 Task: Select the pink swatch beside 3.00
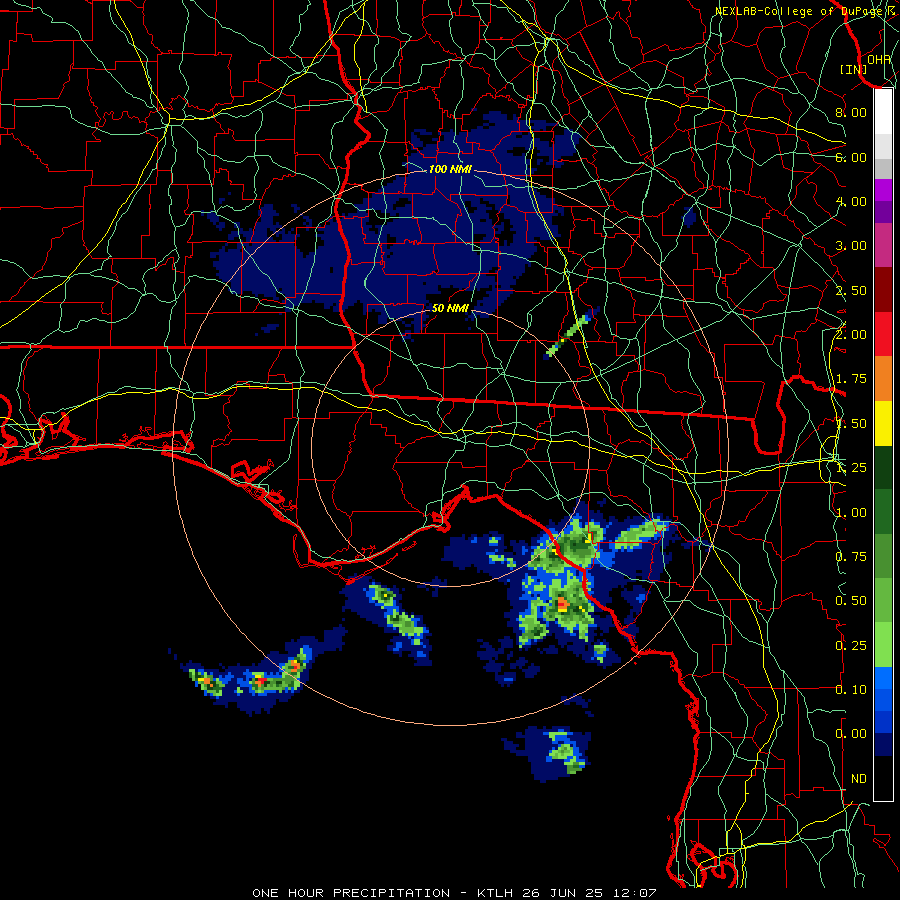(x=883, y=246)
